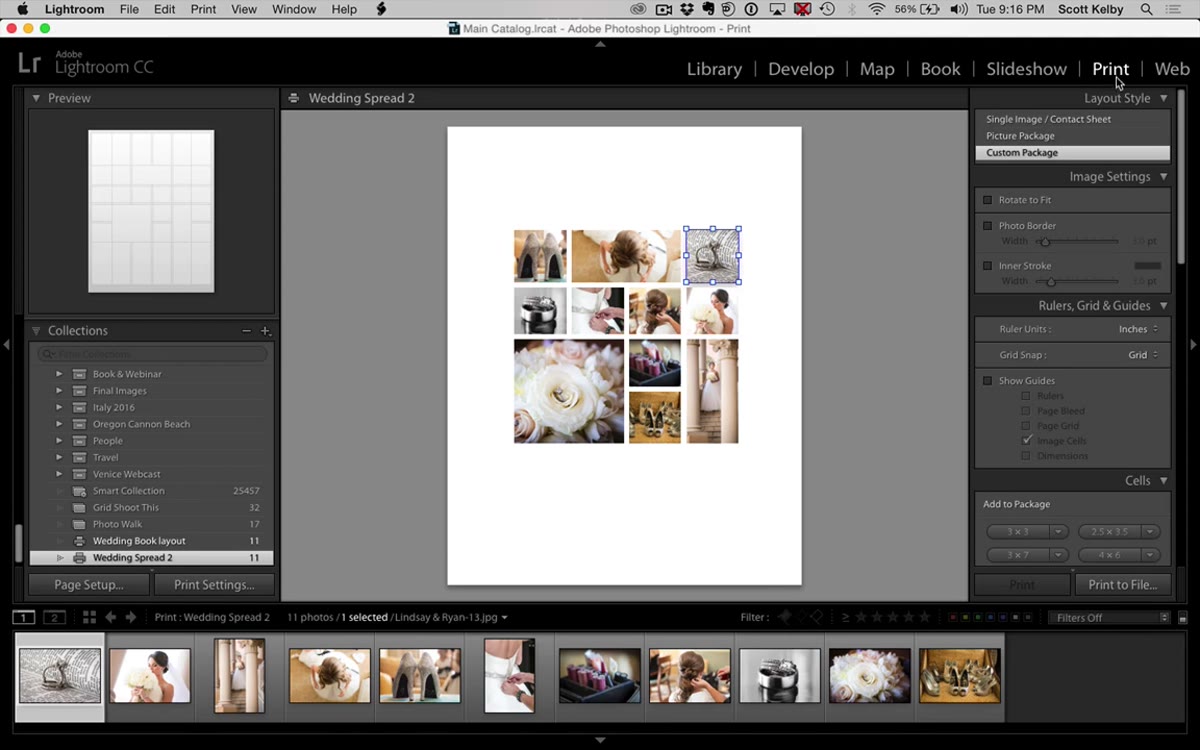The image size is (1200, 750).
Task: Hide right panel using the right edge arrow
Action: click(1193, 345)
